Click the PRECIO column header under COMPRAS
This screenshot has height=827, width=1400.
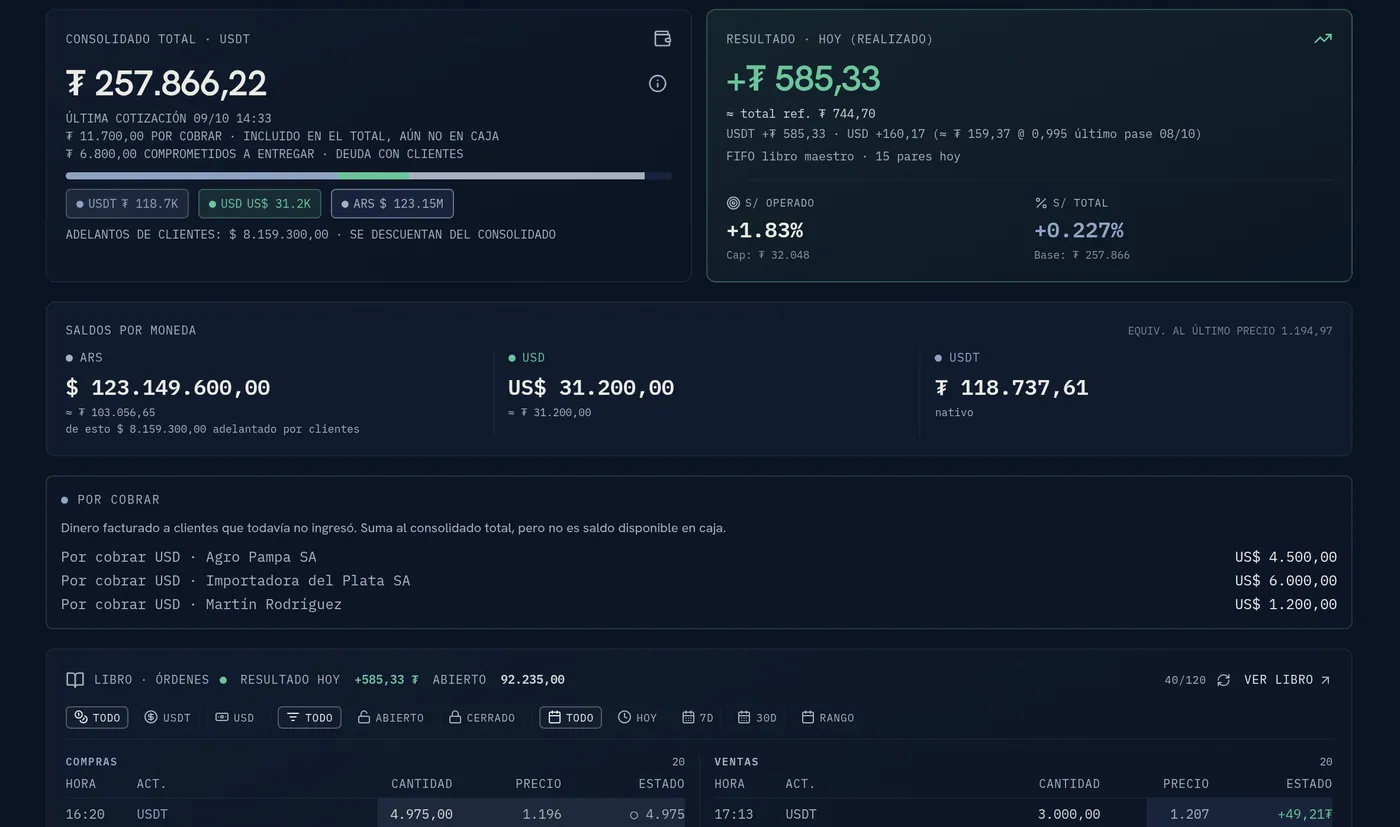(538, 784)
